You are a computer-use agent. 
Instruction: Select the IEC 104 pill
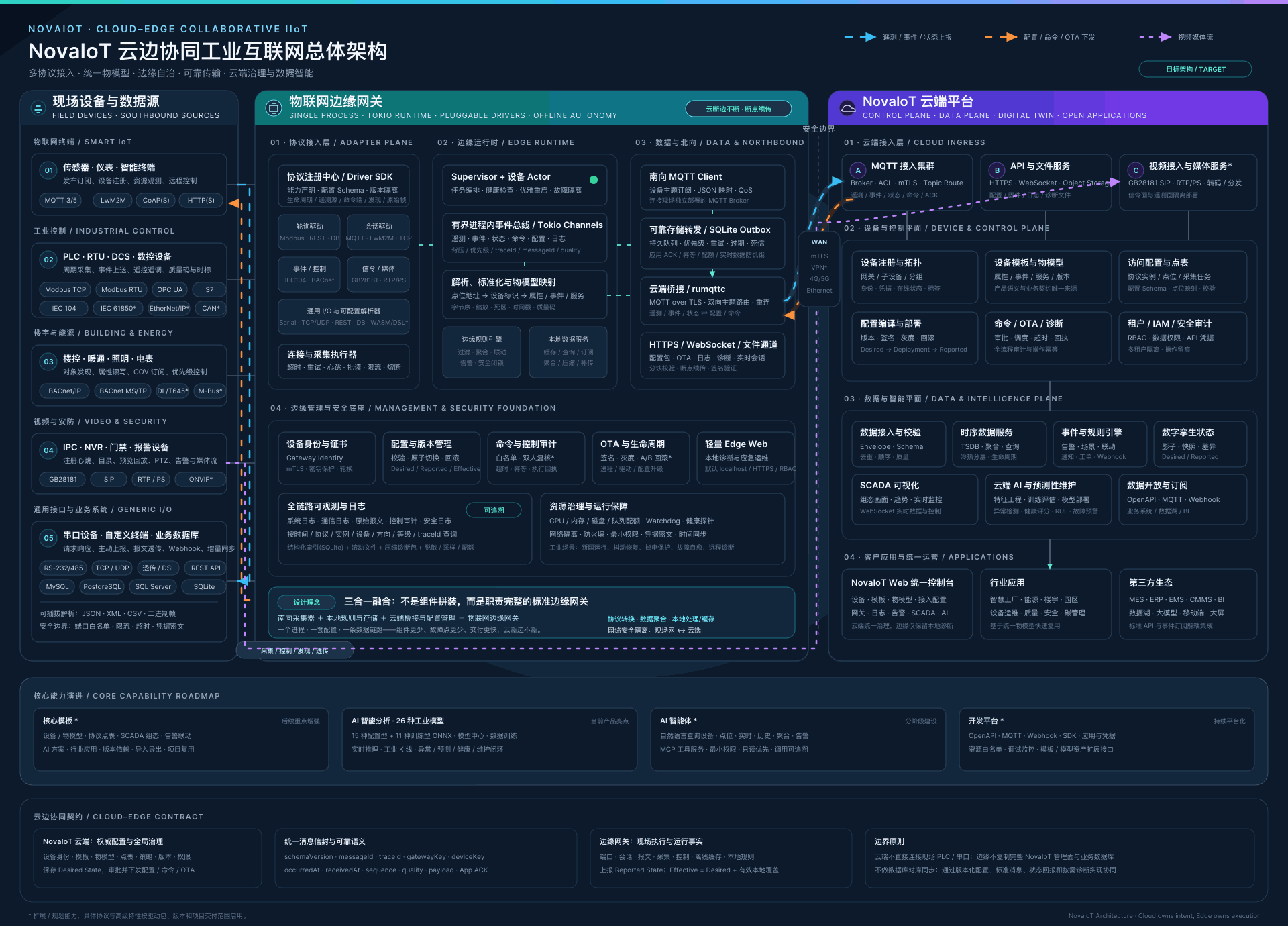64,309
